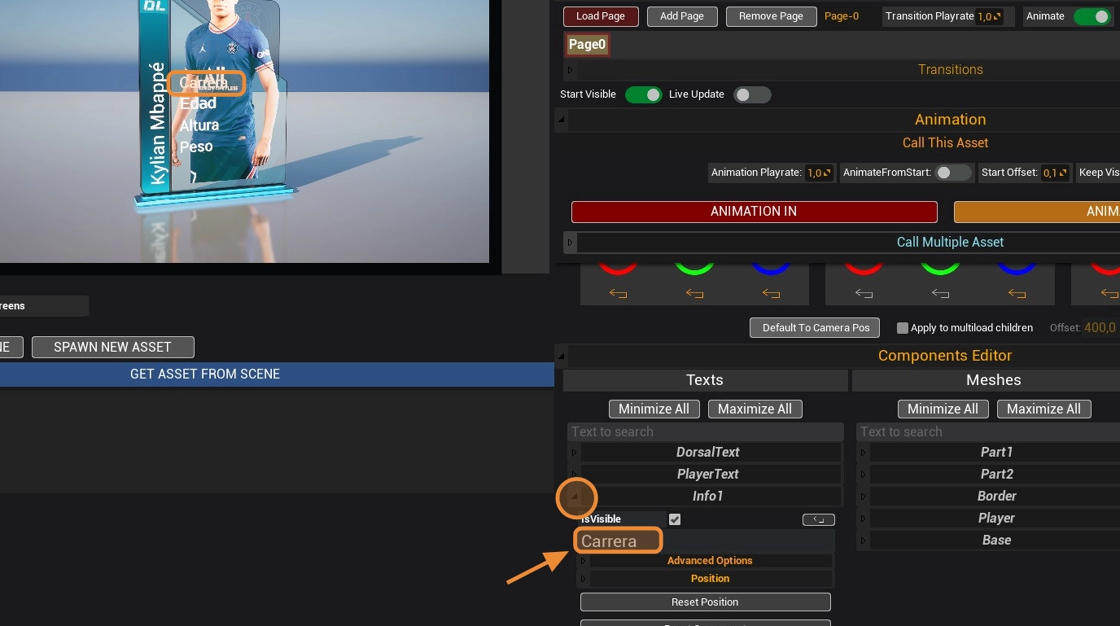Image resolution: width=1120 pixels, height=626 pixels.
Task: Click the Start Offset spinner arrow
Action: point(1063,173)
